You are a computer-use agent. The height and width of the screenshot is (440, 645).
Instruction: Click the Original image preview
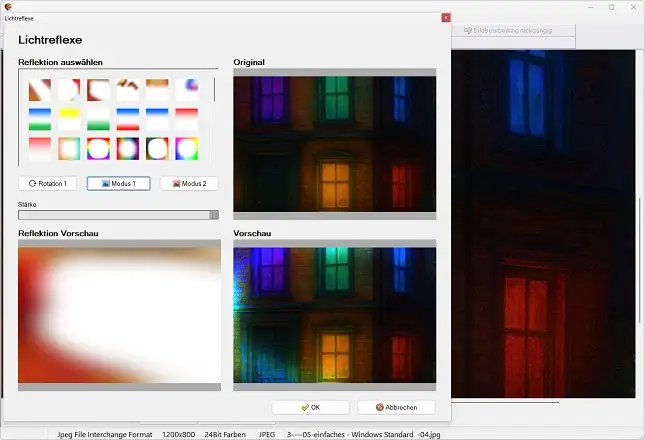334,144
